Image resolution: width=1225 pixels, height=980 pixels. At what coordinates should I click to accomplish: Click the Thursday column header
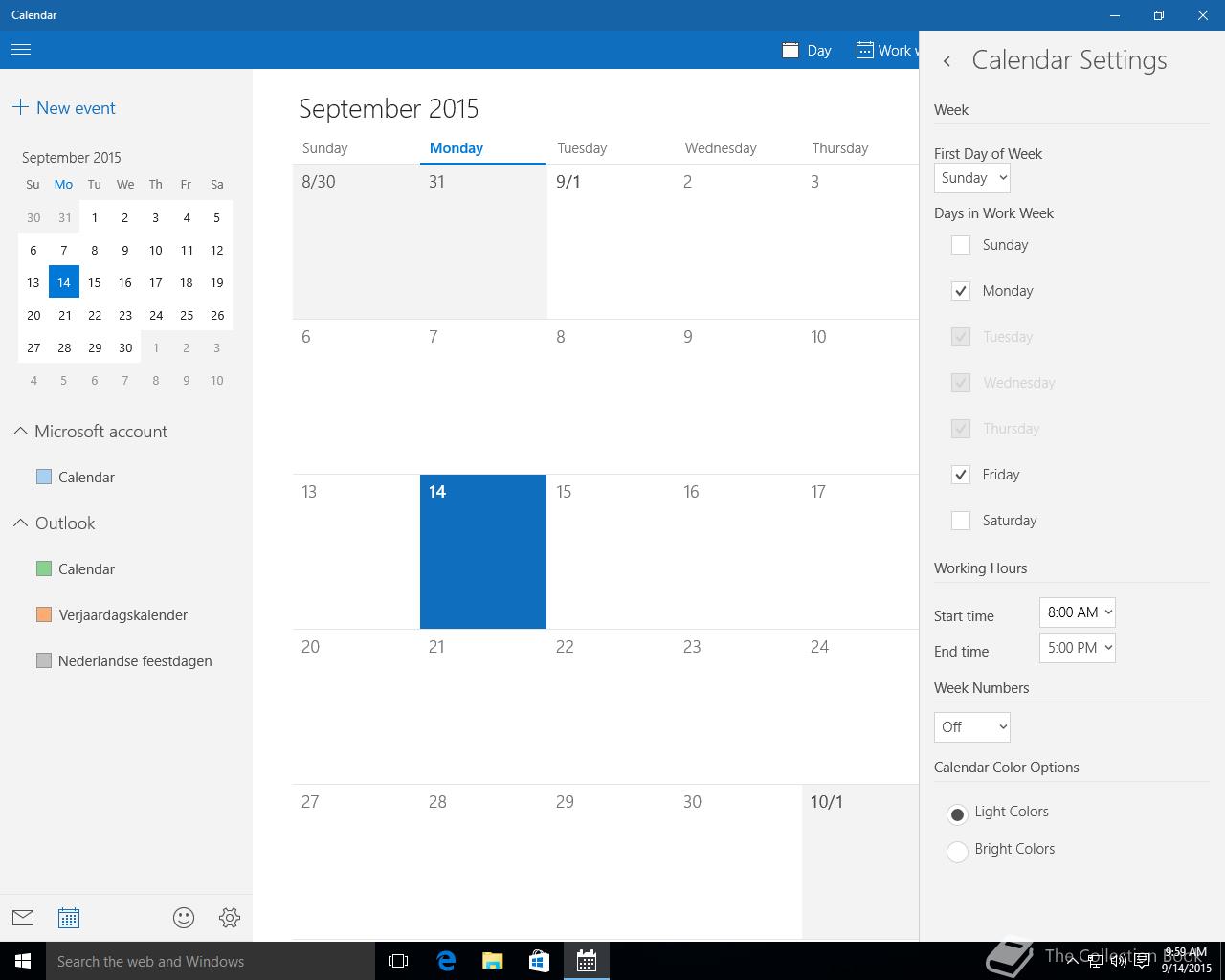click(x=840, y=148)
